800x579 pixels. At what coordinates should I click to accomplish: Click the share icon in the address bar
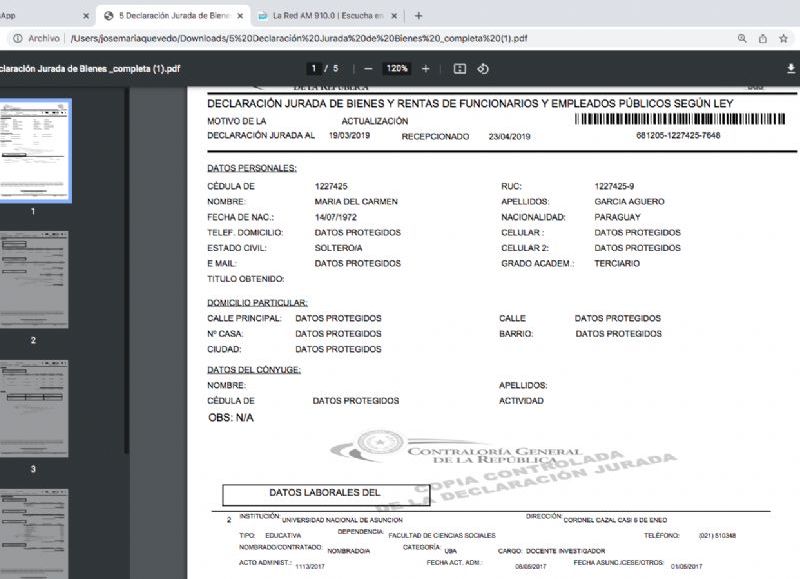point(763,38)
